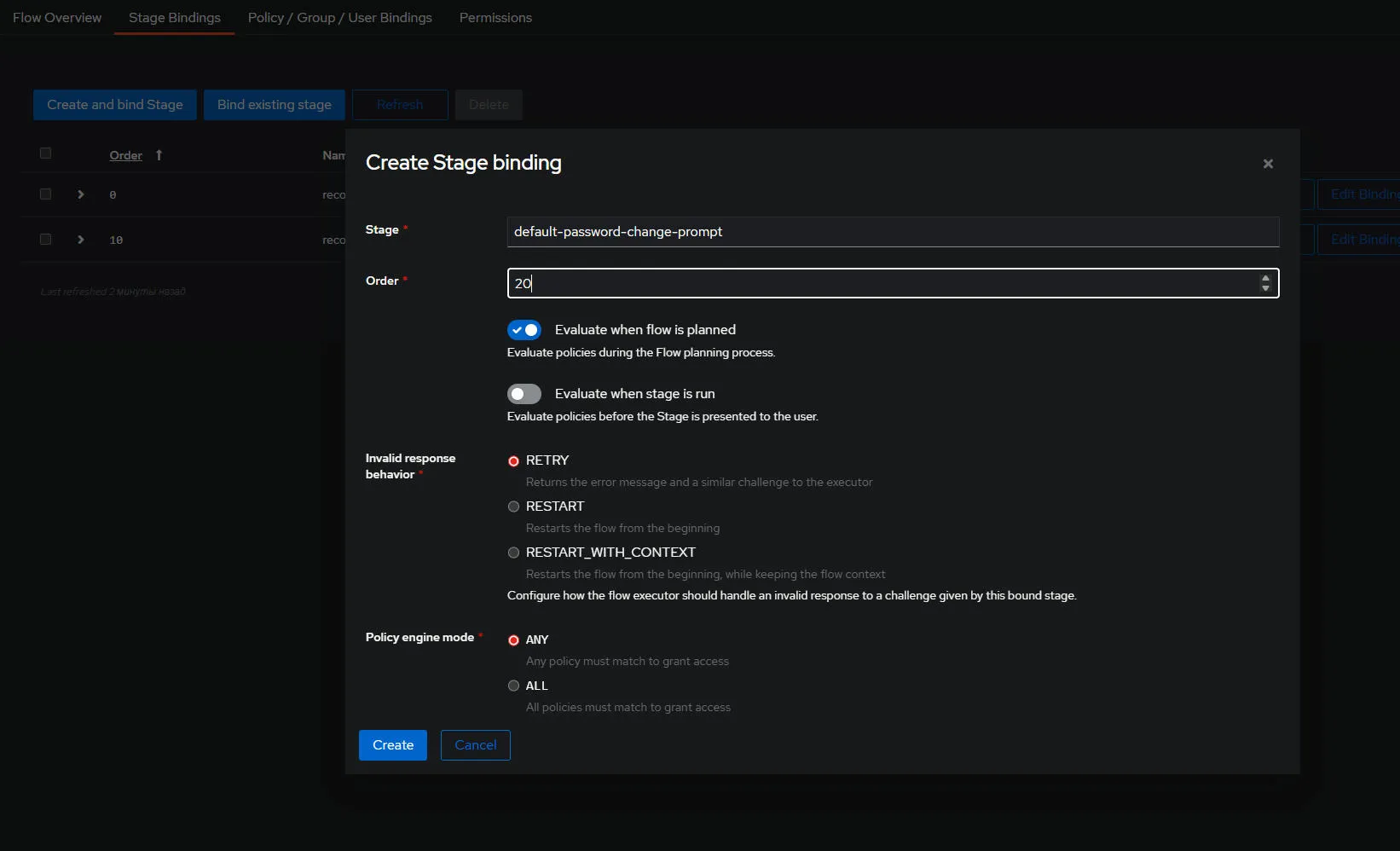Select RESTART_WITH_CONTEXT radio option

[513, 553]
